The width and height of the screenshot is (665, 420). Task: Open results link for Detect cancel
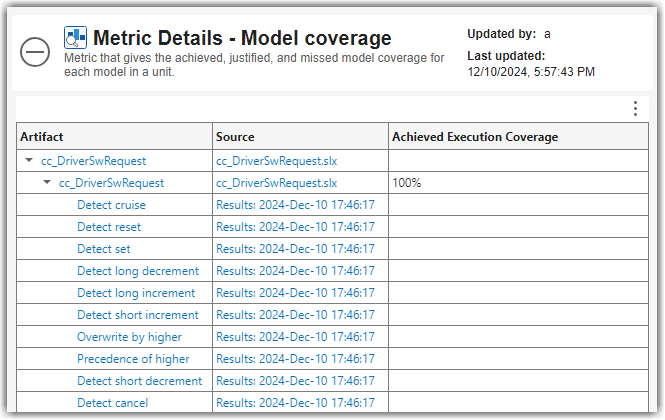(x=296, y=403)
